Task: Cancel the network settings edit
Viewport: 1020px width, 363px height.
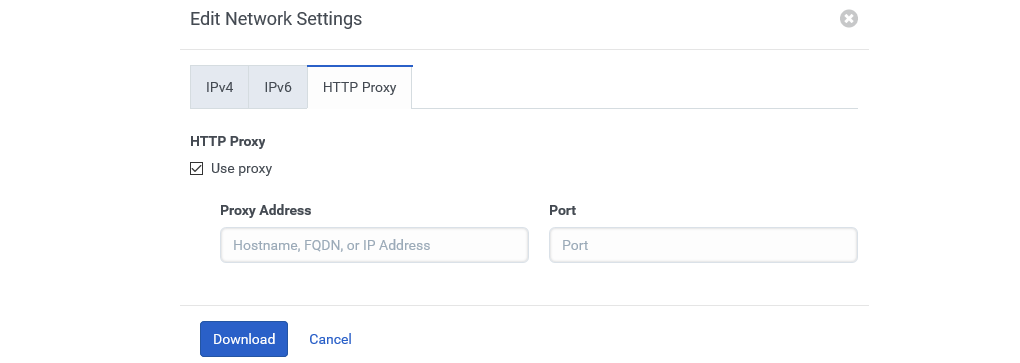Action: pyautogui.click(x=330, y=339)
